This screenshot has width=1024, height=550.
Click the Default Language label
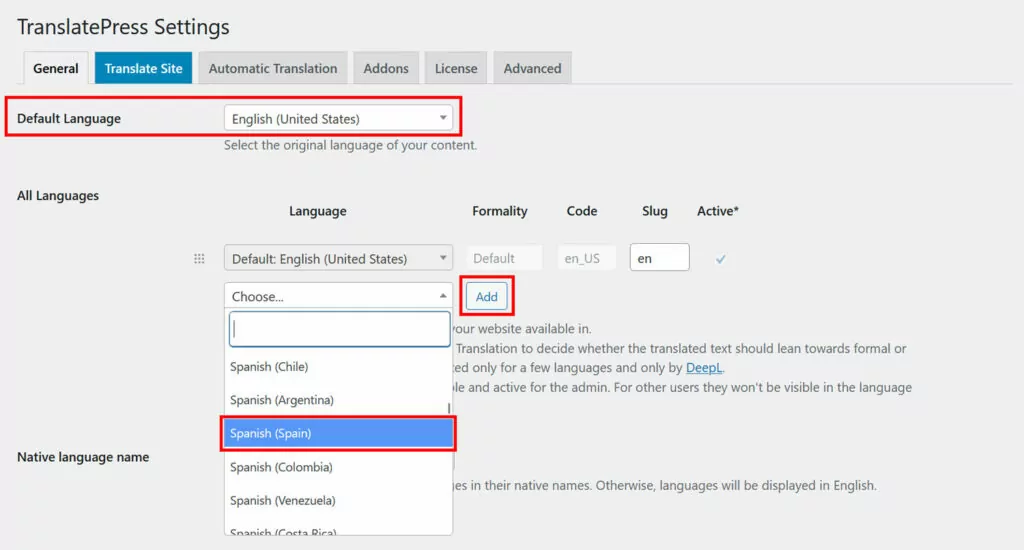pyautogui.click(x=69, y=118)
